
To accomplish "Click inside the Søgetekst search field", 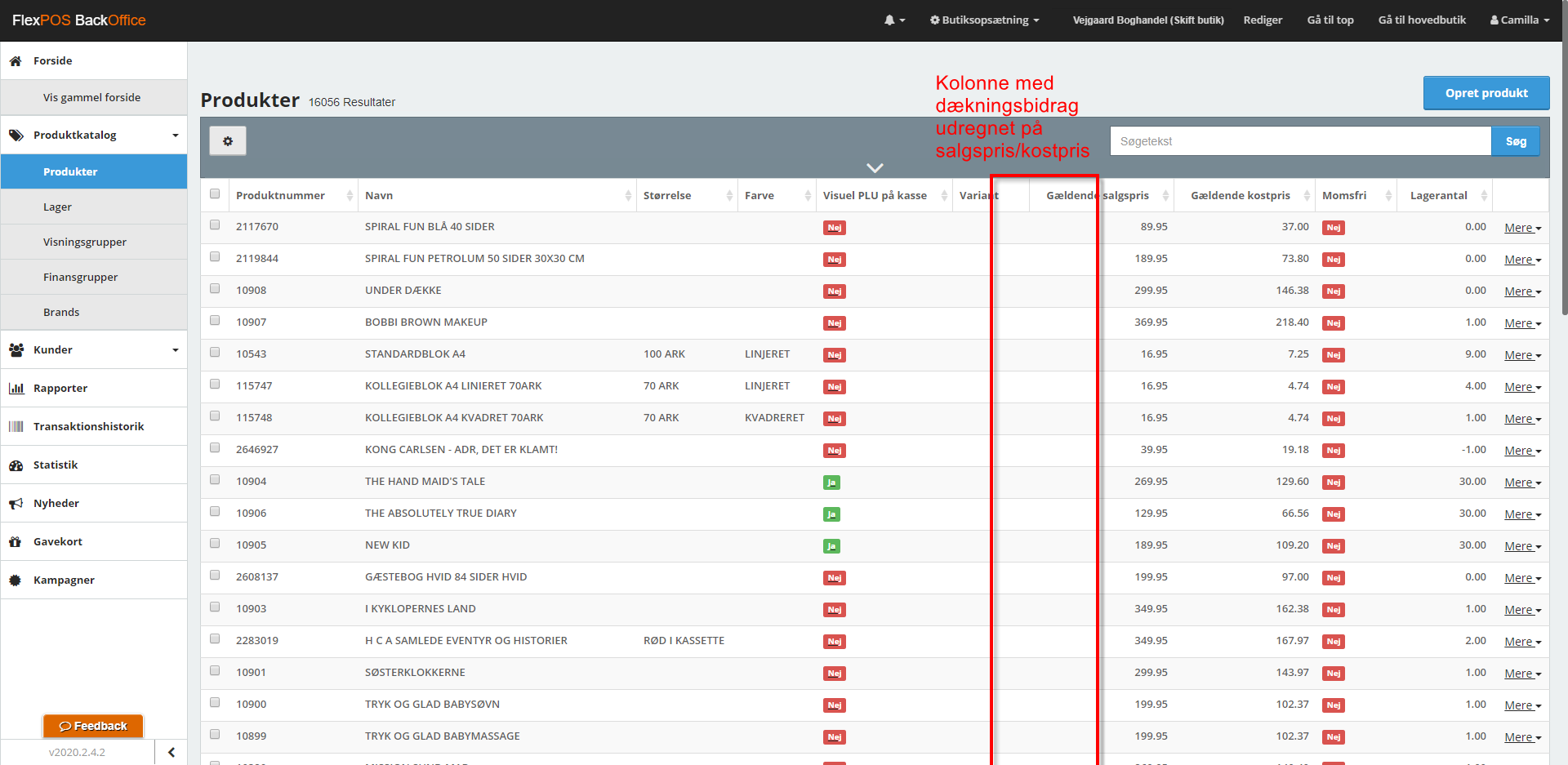I will pos(1301,141).
